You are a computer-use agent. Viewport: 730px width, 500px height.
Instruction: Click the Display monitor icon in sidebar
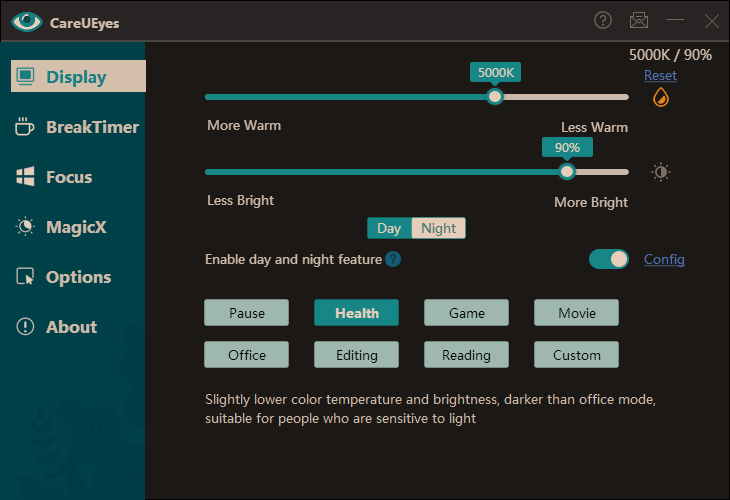(25, 76)
